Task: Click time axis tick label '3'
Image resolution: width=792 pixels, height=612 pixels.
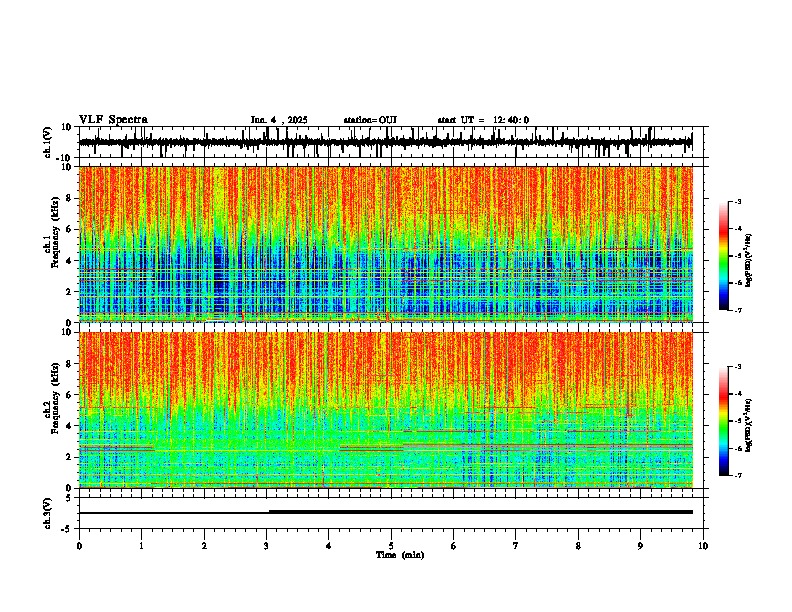Action: point(266,546)
